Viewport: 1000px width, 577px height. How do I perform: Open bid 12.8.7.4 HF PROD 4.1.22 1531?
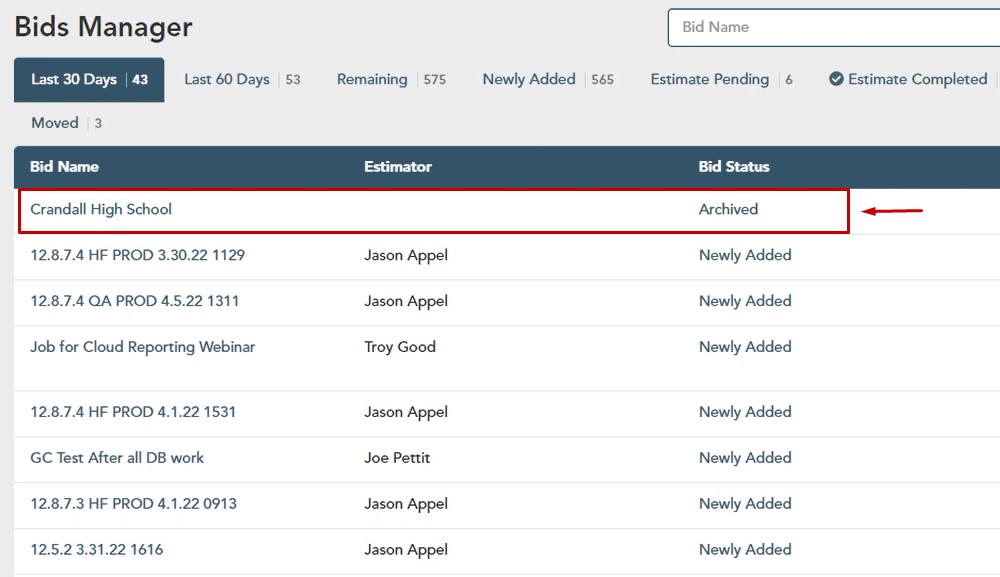coord(133,412)
